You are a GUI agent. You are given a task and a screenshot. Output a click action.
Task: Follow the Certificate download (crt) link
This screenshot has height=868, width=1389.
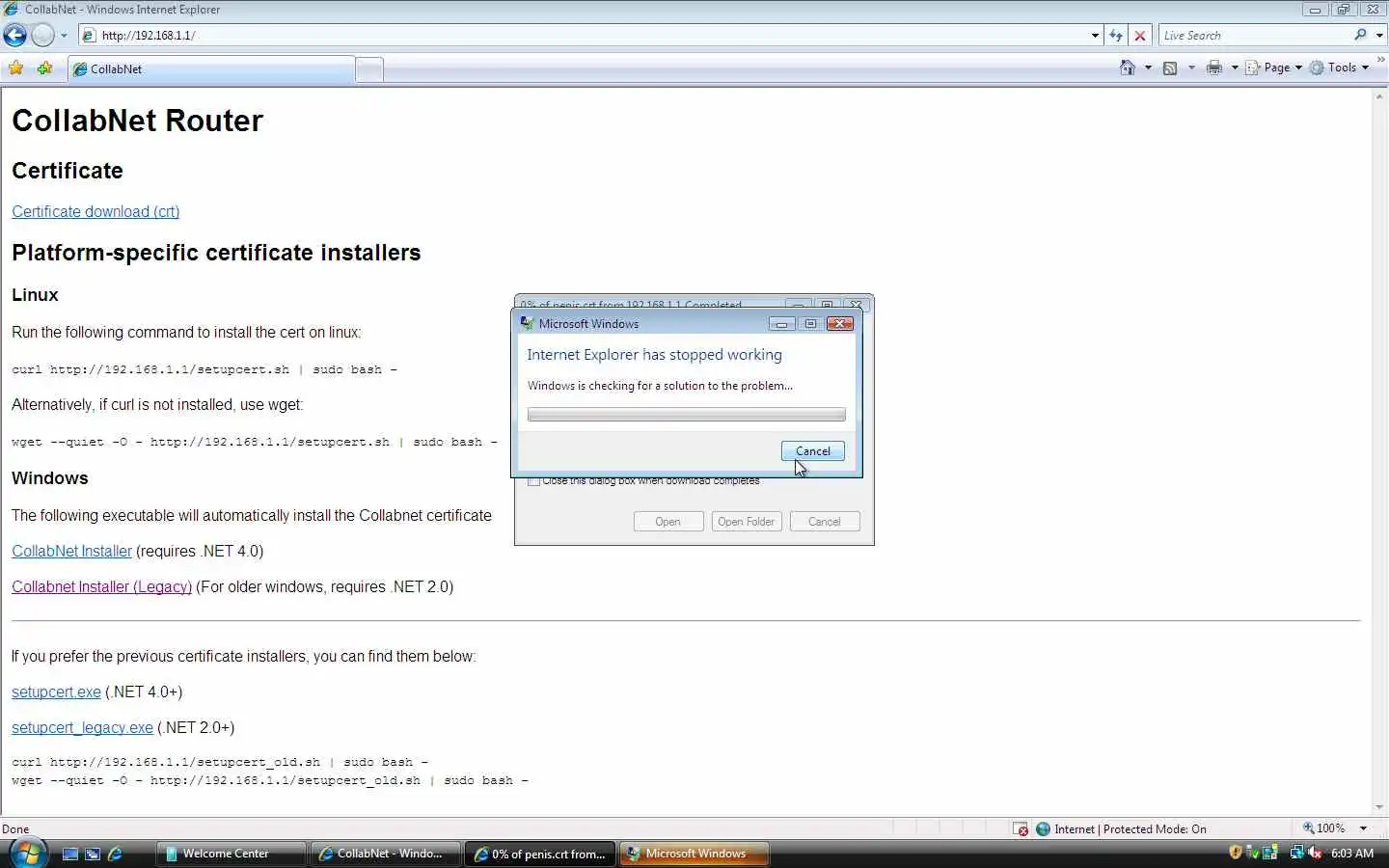(95, 212)
